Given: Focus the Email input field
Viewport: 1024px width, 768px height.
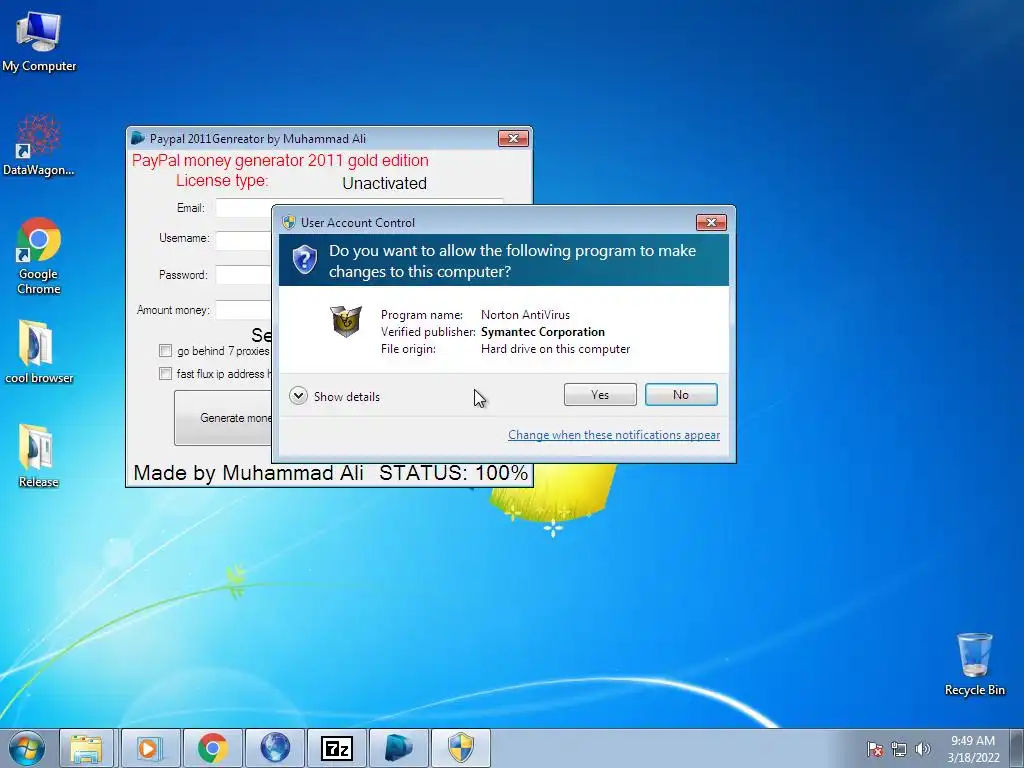Looking at the screenshot, I should tap(244, 208).
